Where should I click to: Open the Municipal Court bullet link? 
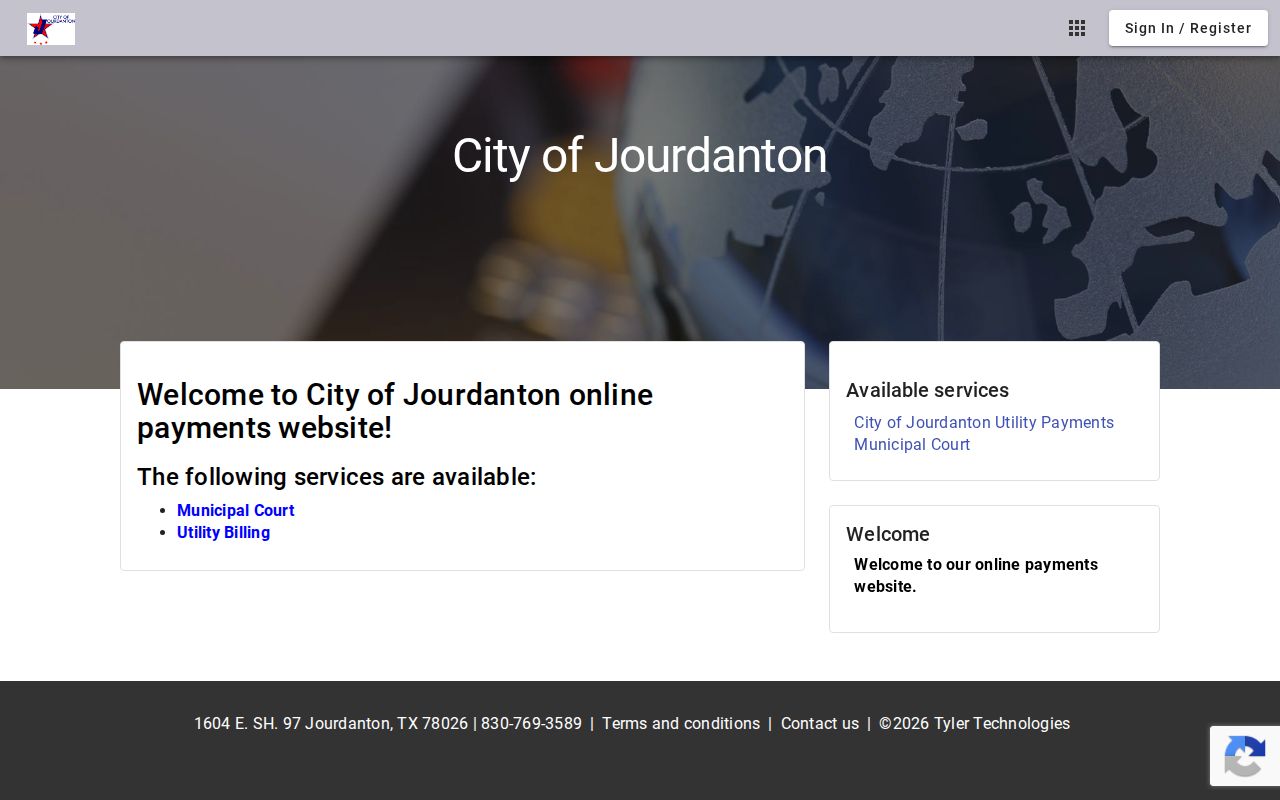(x=236, y=510)
